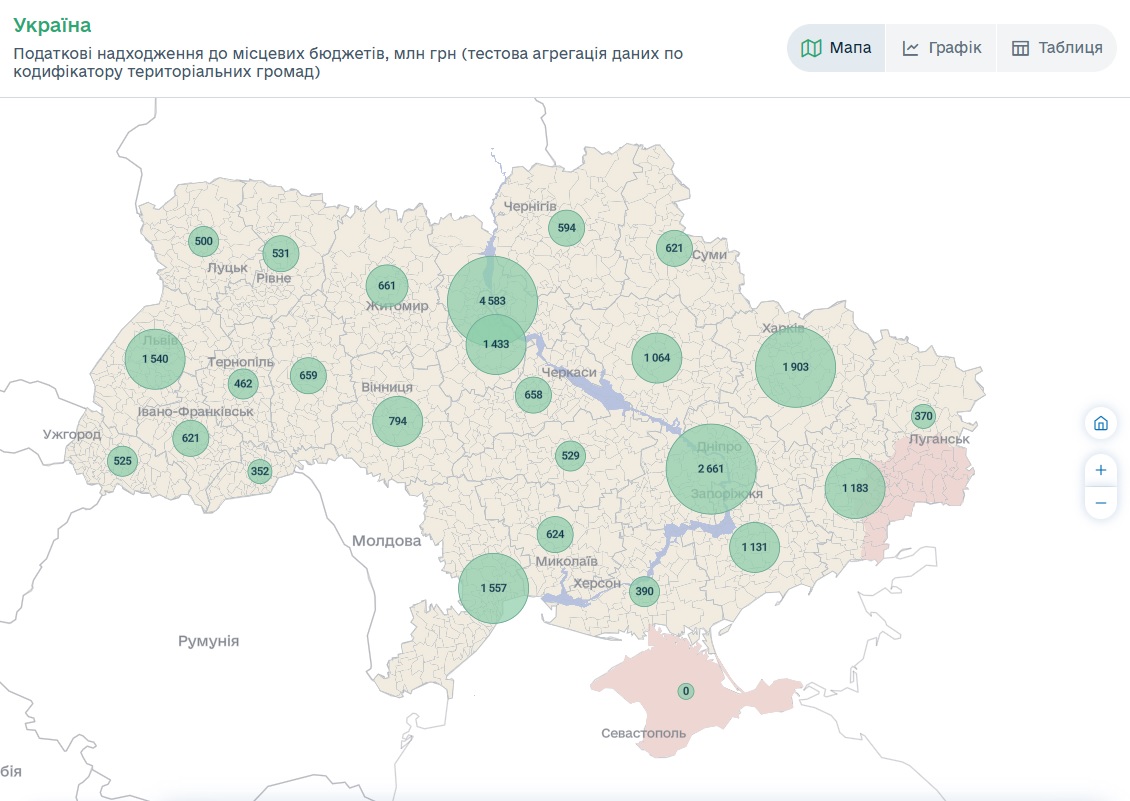Click the 352 bubble in Chernivtsi region
The height and width of the screenshot is (801, 1130).
259,472
